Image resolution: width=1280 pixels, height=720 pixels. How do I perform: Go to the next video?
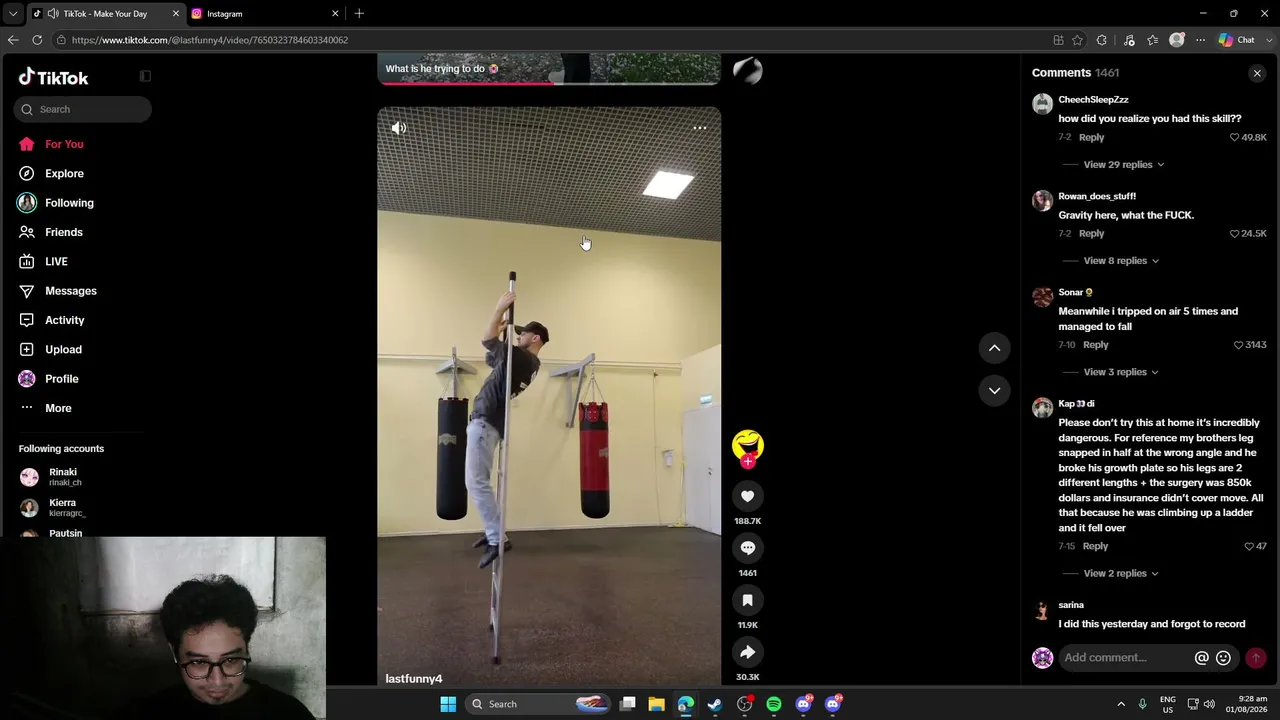[994, 391]
